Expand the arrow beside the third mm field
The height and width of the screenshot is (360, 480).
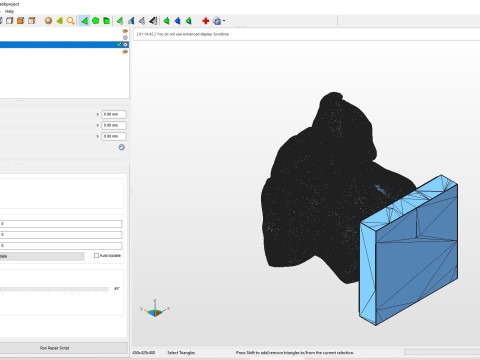[x=98, y=136]
